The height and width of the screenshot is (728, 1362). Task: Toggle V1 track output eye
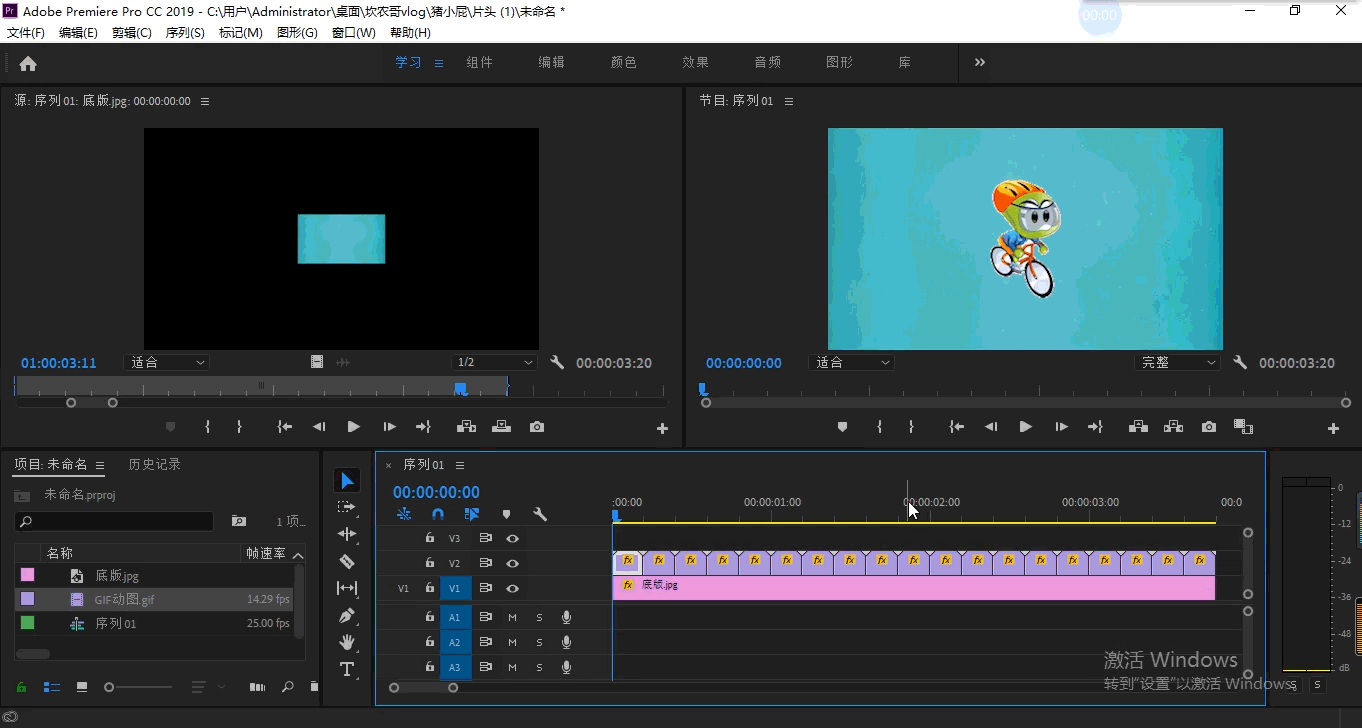(x=512, y=589)
